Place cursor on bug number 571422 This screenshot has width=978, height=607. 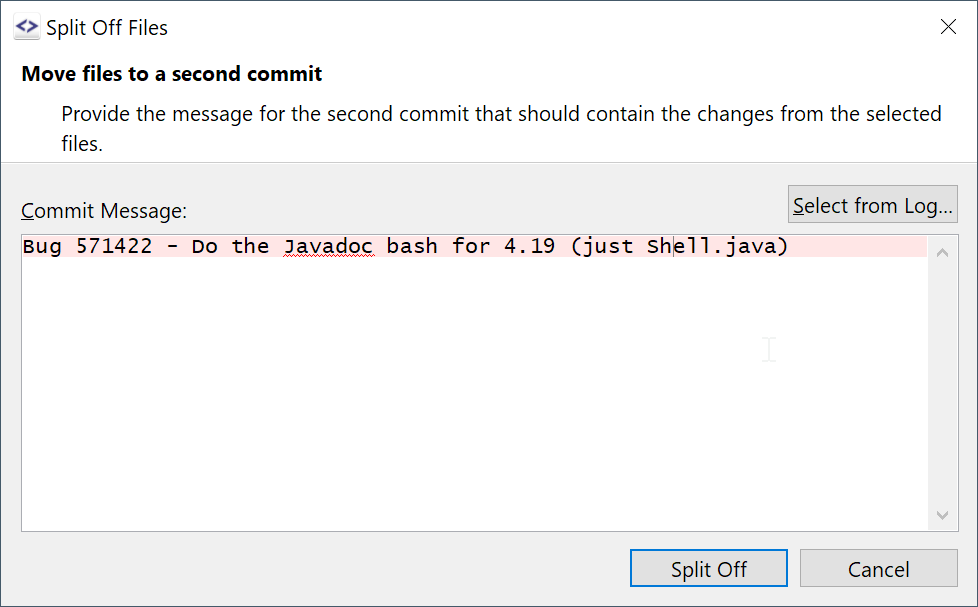click(x=114, y=246)
